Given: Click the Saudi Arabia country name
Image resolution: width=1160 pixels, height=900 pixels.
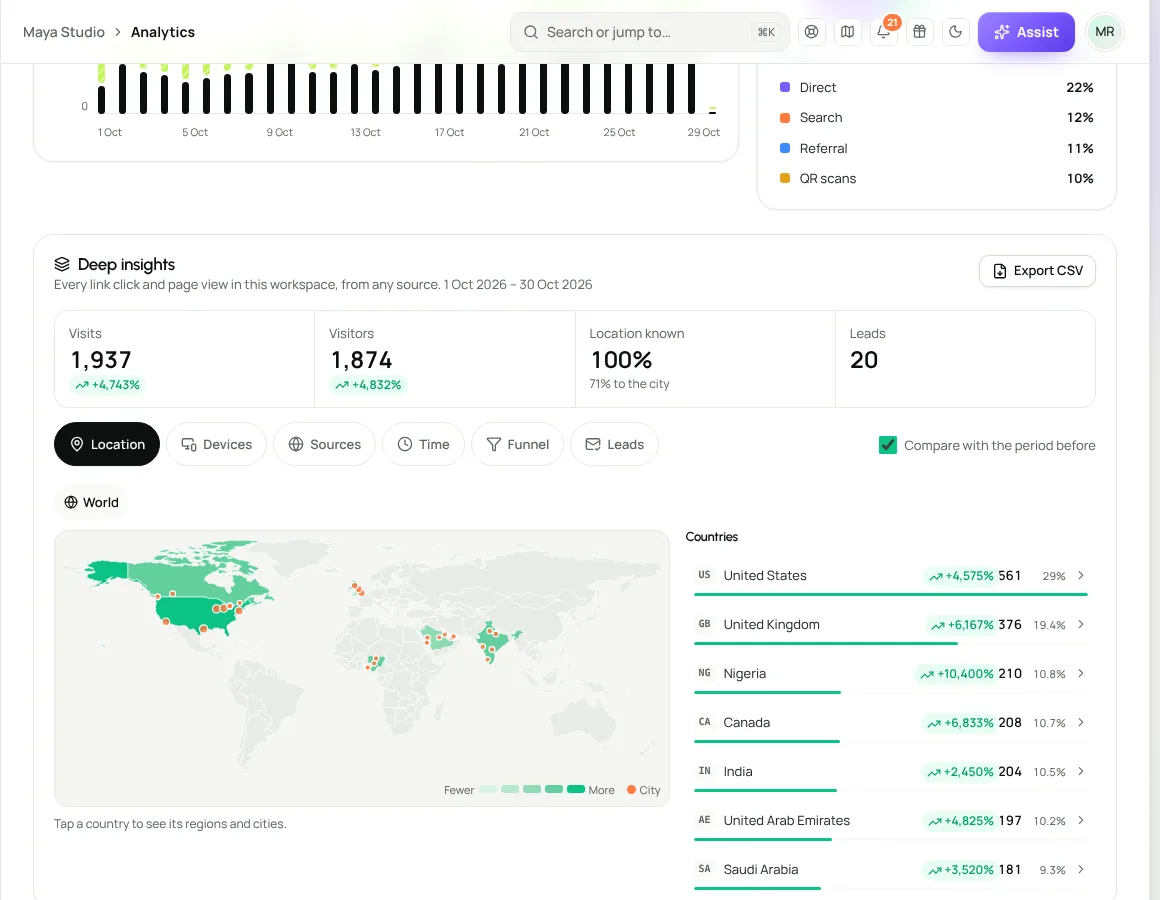Looking at the screenshot, I should pyautogui.click(x=761, y=869).
